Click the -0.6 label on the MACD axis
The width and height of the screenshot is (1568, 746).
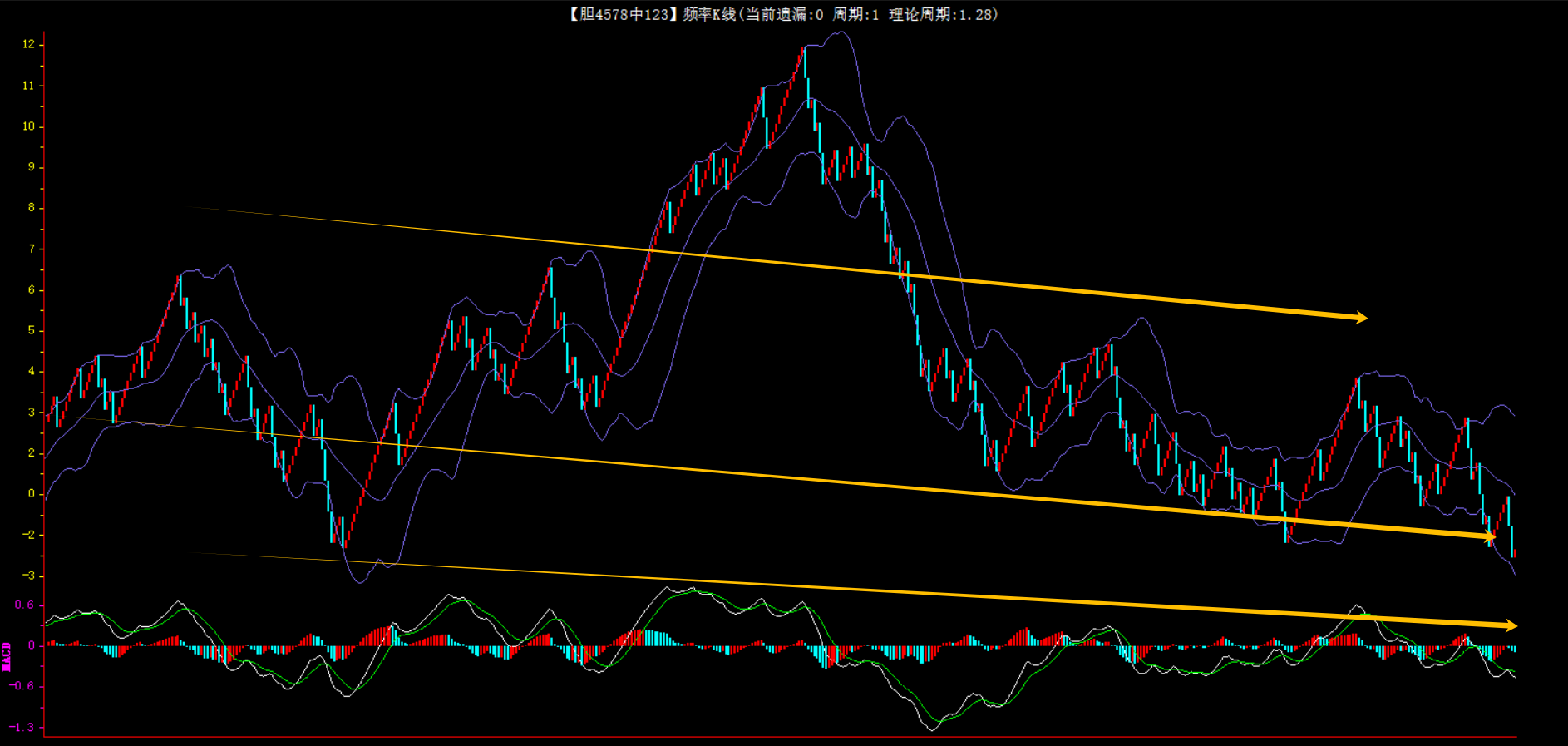[x=22, y=686]
